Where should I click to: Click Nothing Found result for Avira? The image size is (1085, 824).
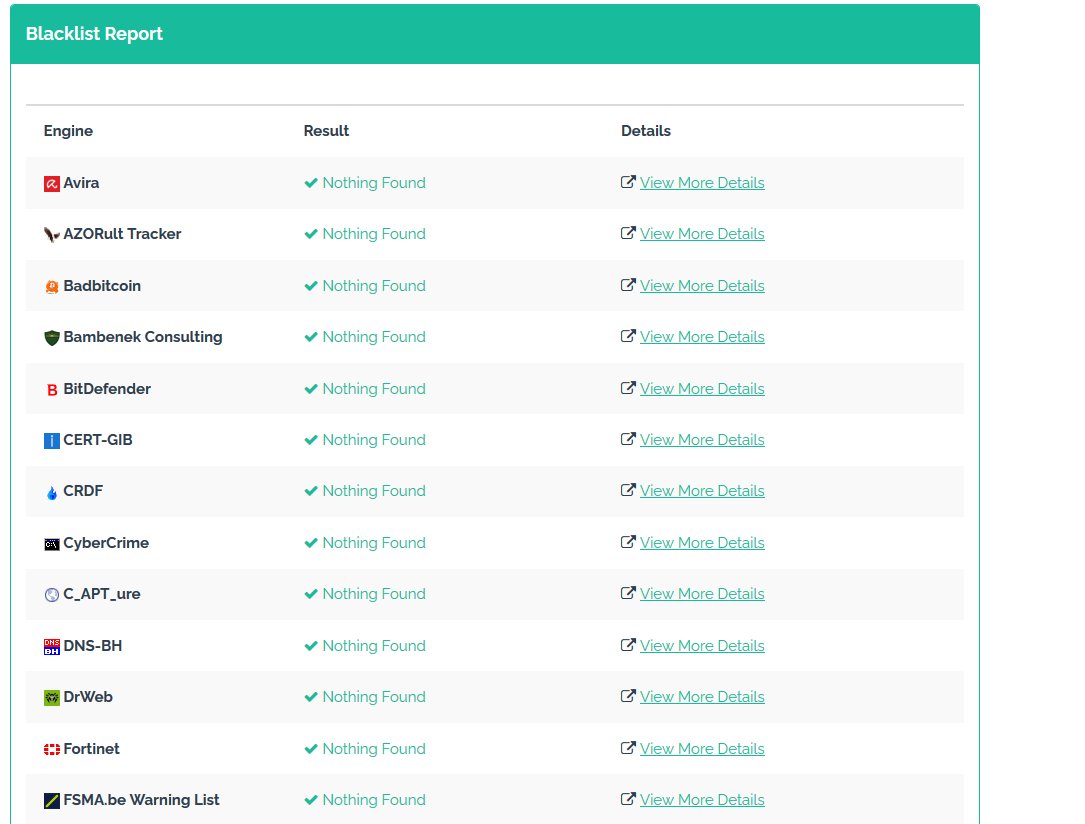point(374,183)
